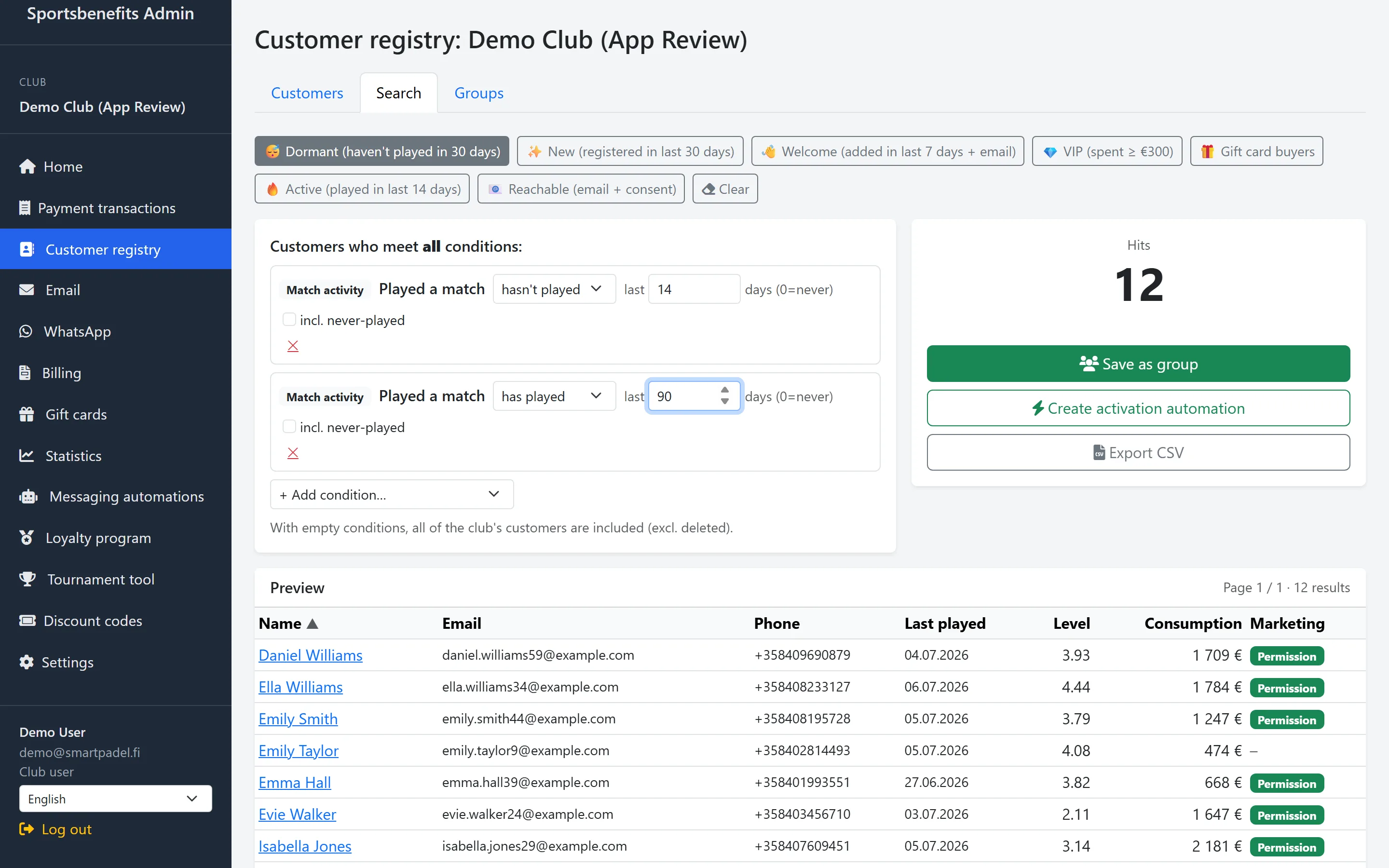Viewport: 1389px width, 868px height.
Task: Remove the "hasn't played" condition with red X
Action: (x=293, y=346)
